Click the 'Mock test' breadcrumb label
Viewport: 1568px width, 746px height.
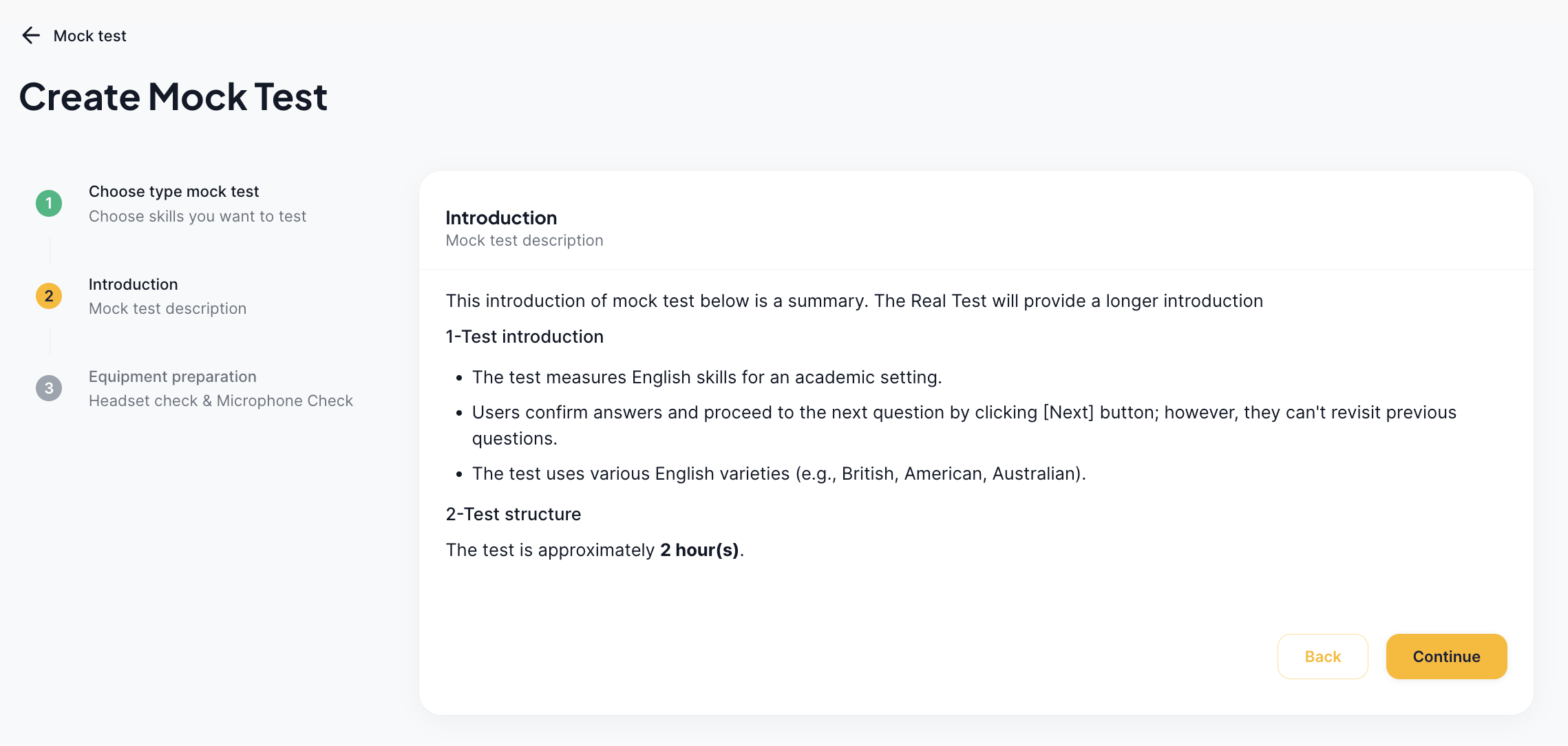(x=89, y=36)
